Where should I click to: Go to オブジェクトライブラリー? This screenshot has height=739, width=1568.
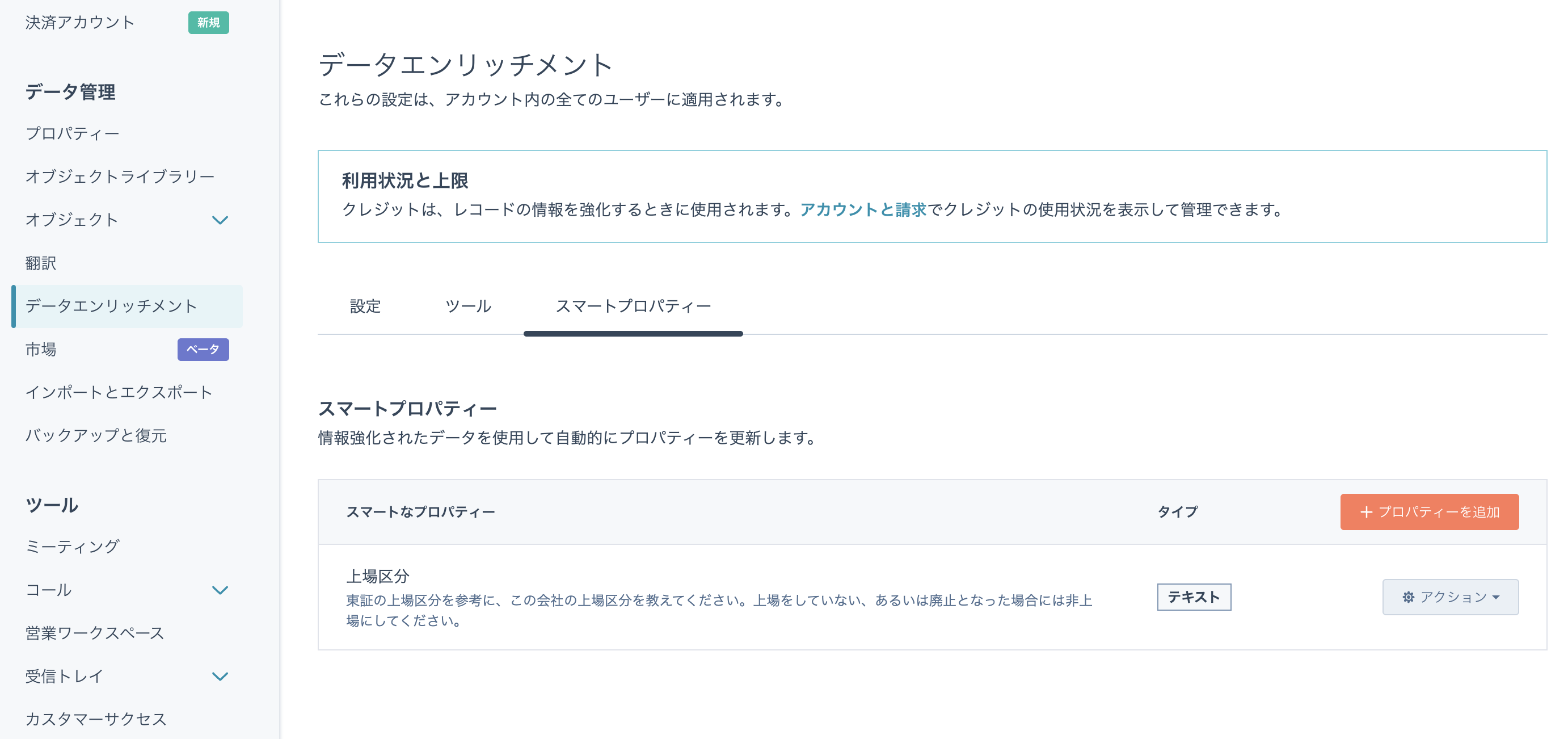pos(119,176)
